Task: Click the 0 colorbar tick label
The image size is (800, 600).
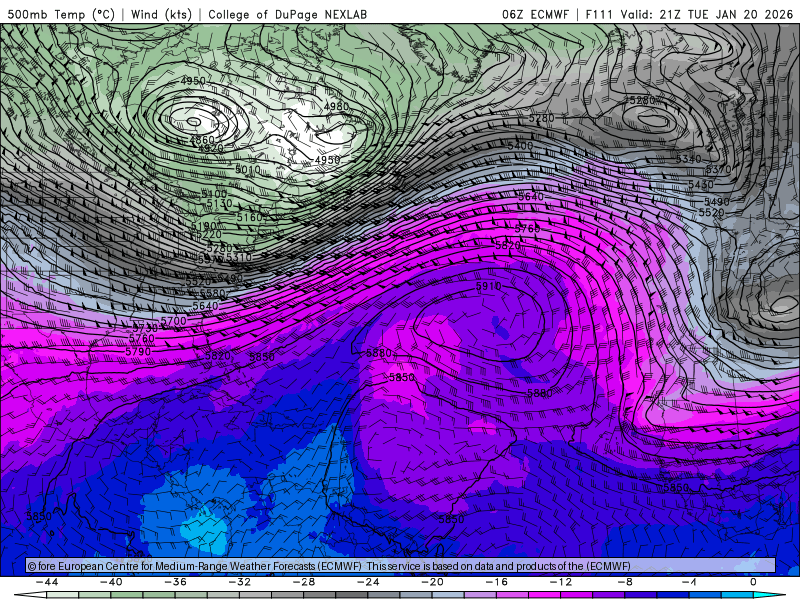Action: pos(753,582)
